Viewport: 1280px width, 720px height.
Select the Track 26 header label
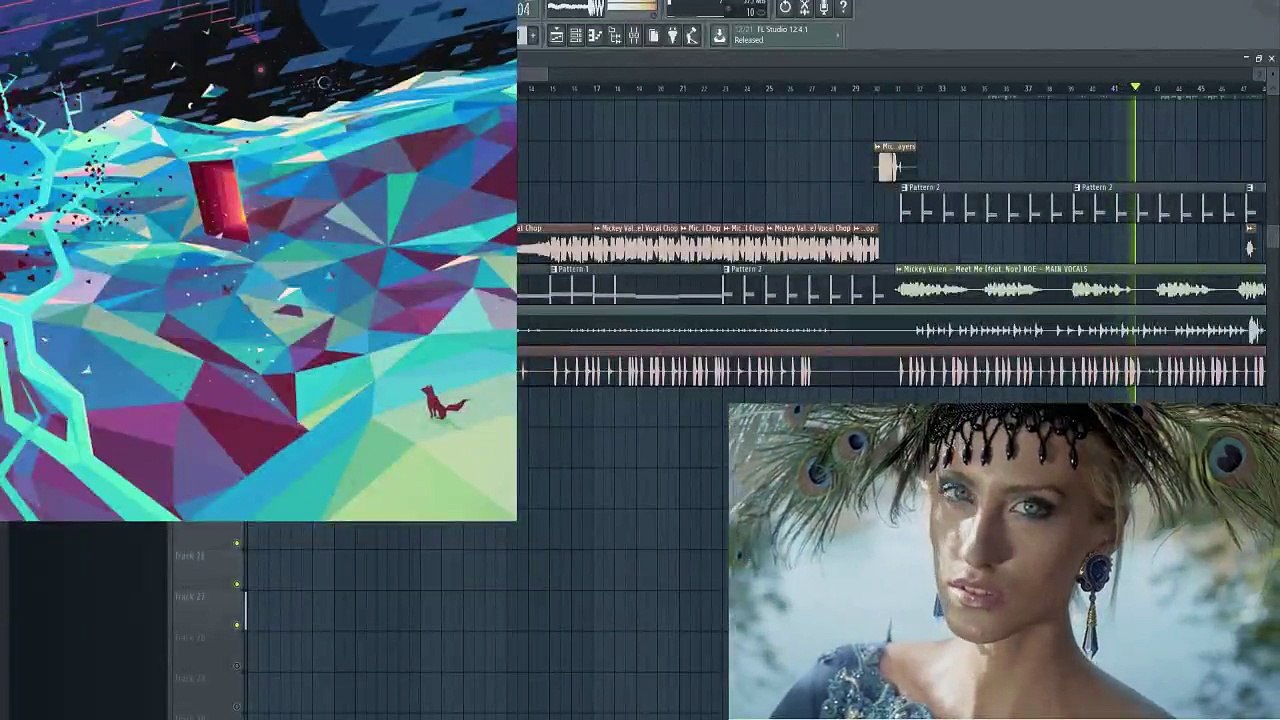pyautogui.click(x=190, y=556)
